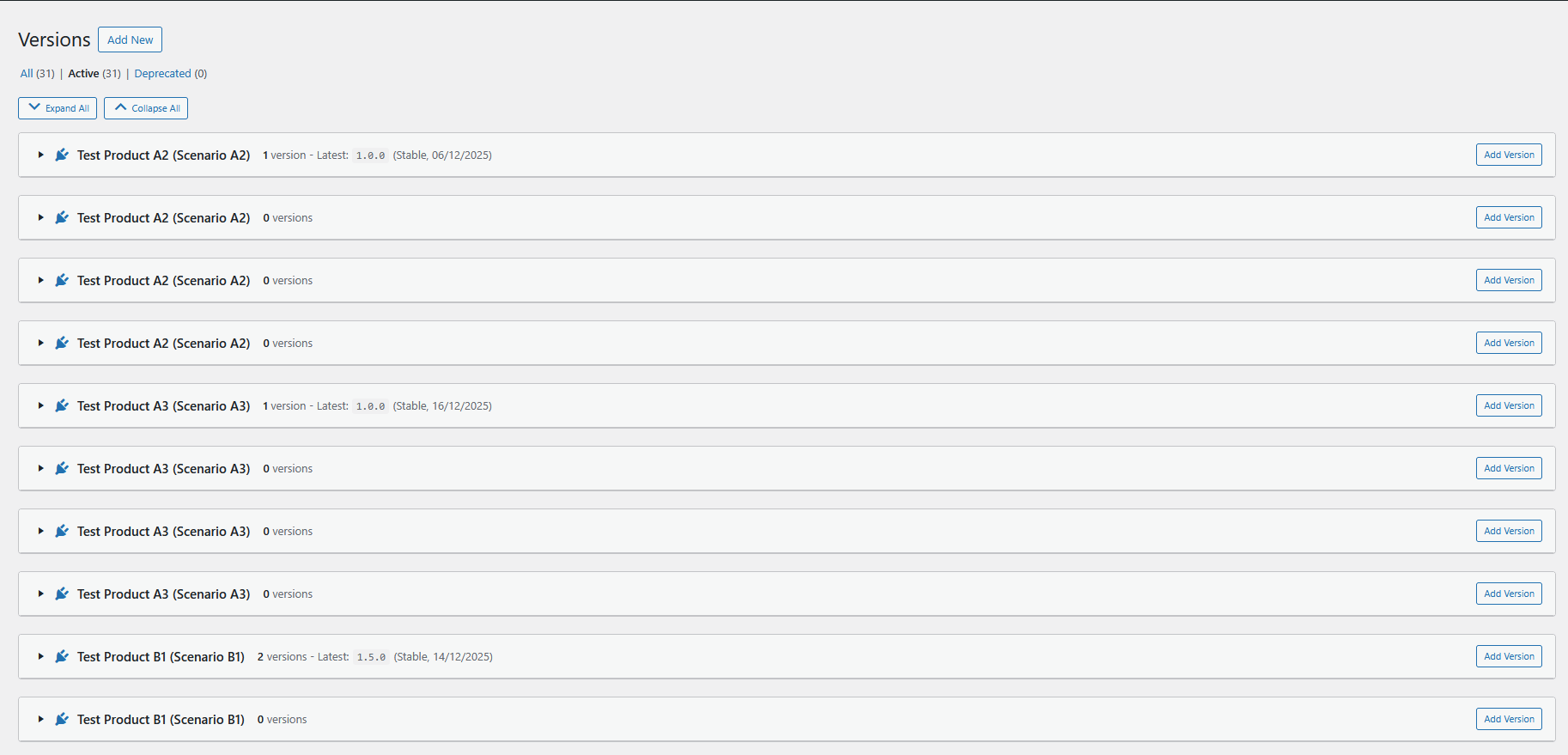
Task: Click Add Version for Test Product B1
Action: (1509, 656)
